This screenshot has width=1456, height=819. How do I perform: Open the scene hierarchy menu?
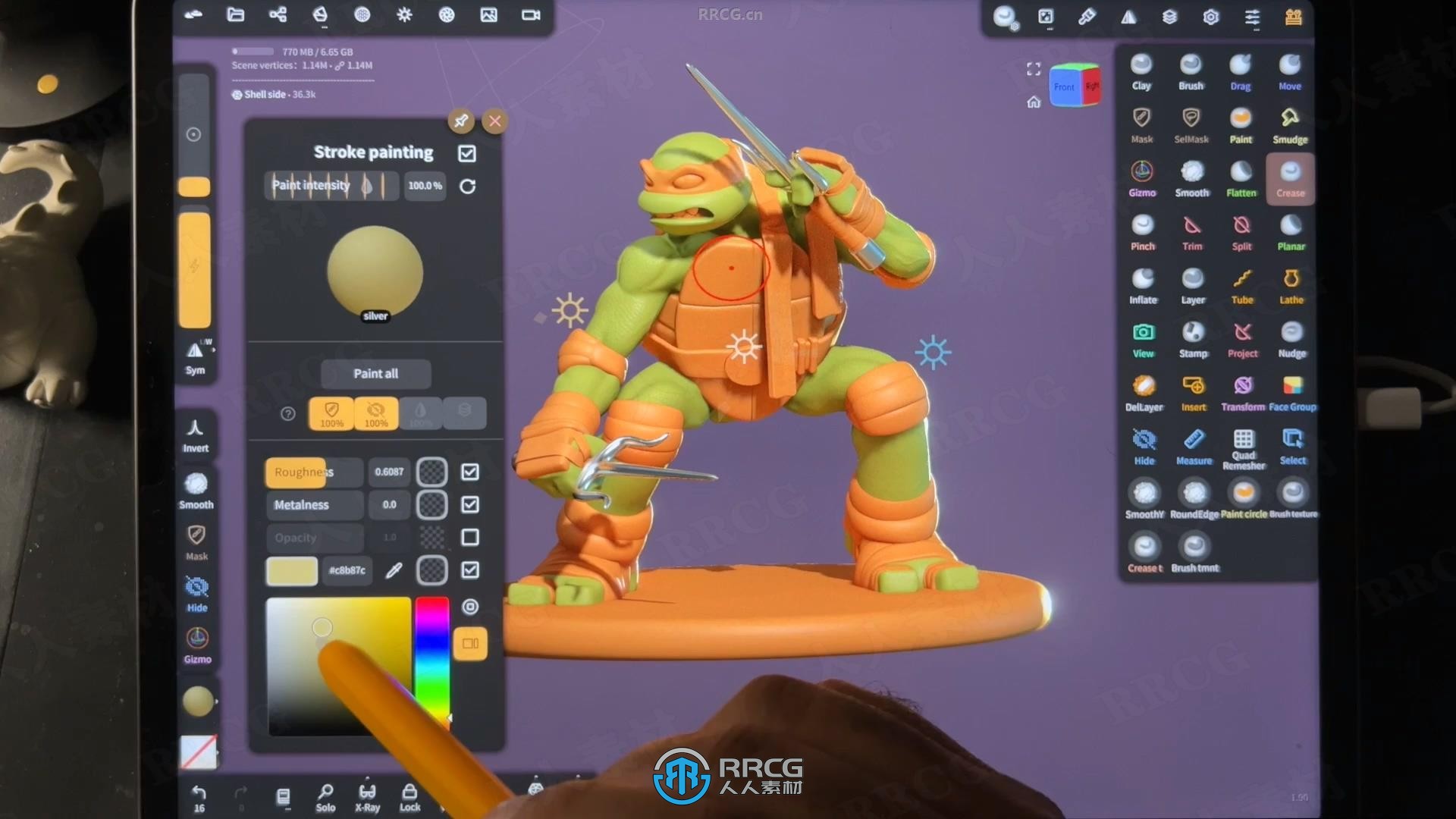coord(278,14)
